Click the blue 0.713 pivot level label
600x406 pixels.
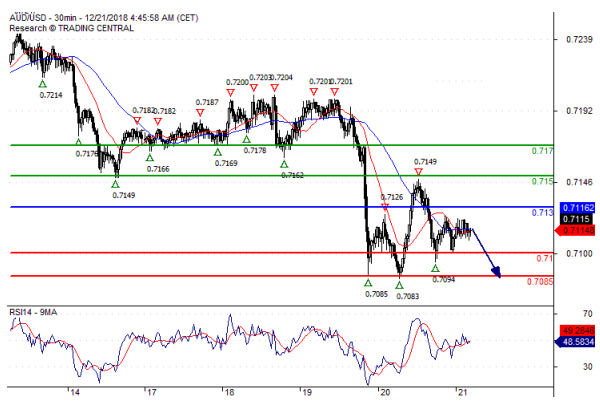point(543,213)
